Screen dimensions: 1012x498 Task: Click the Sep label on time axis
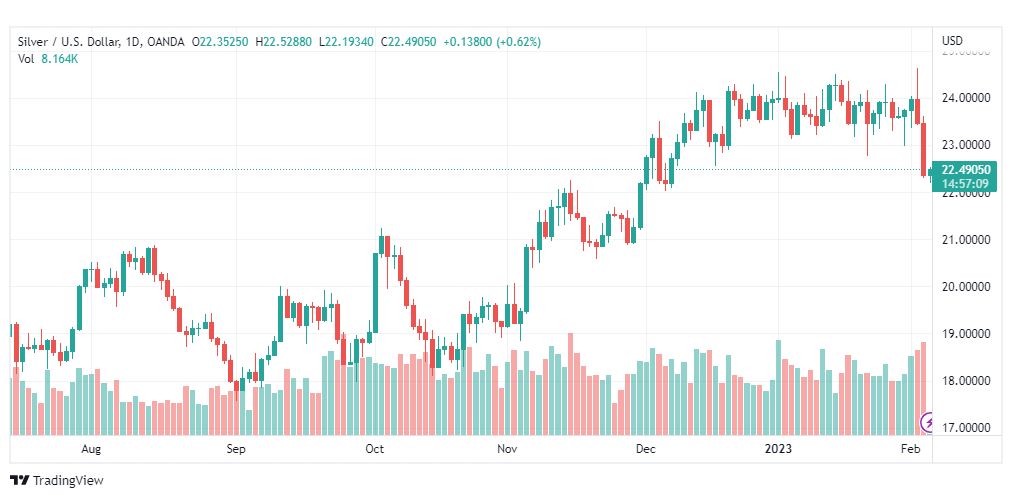236,449
